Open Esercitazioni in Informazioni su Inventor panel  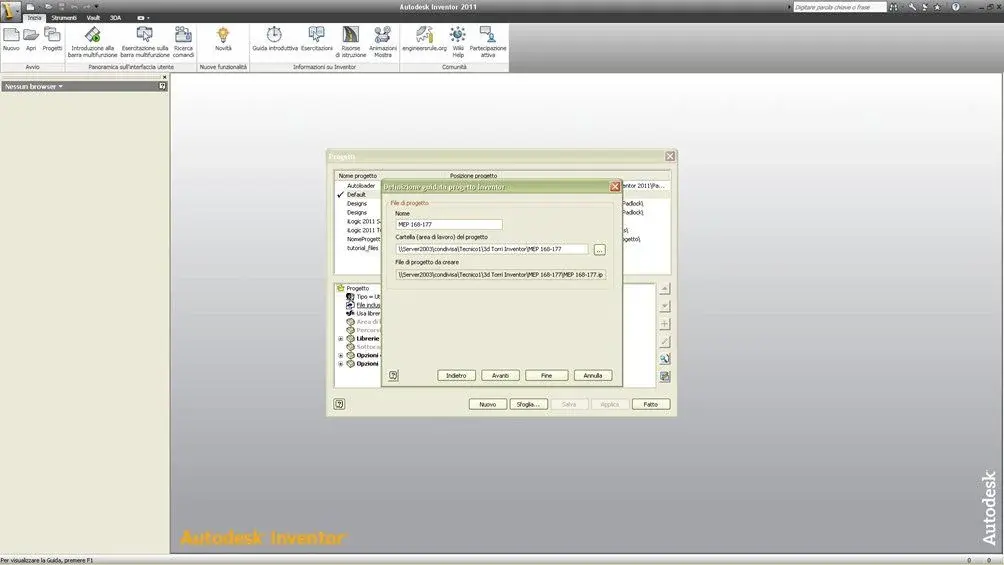[317, 39]
